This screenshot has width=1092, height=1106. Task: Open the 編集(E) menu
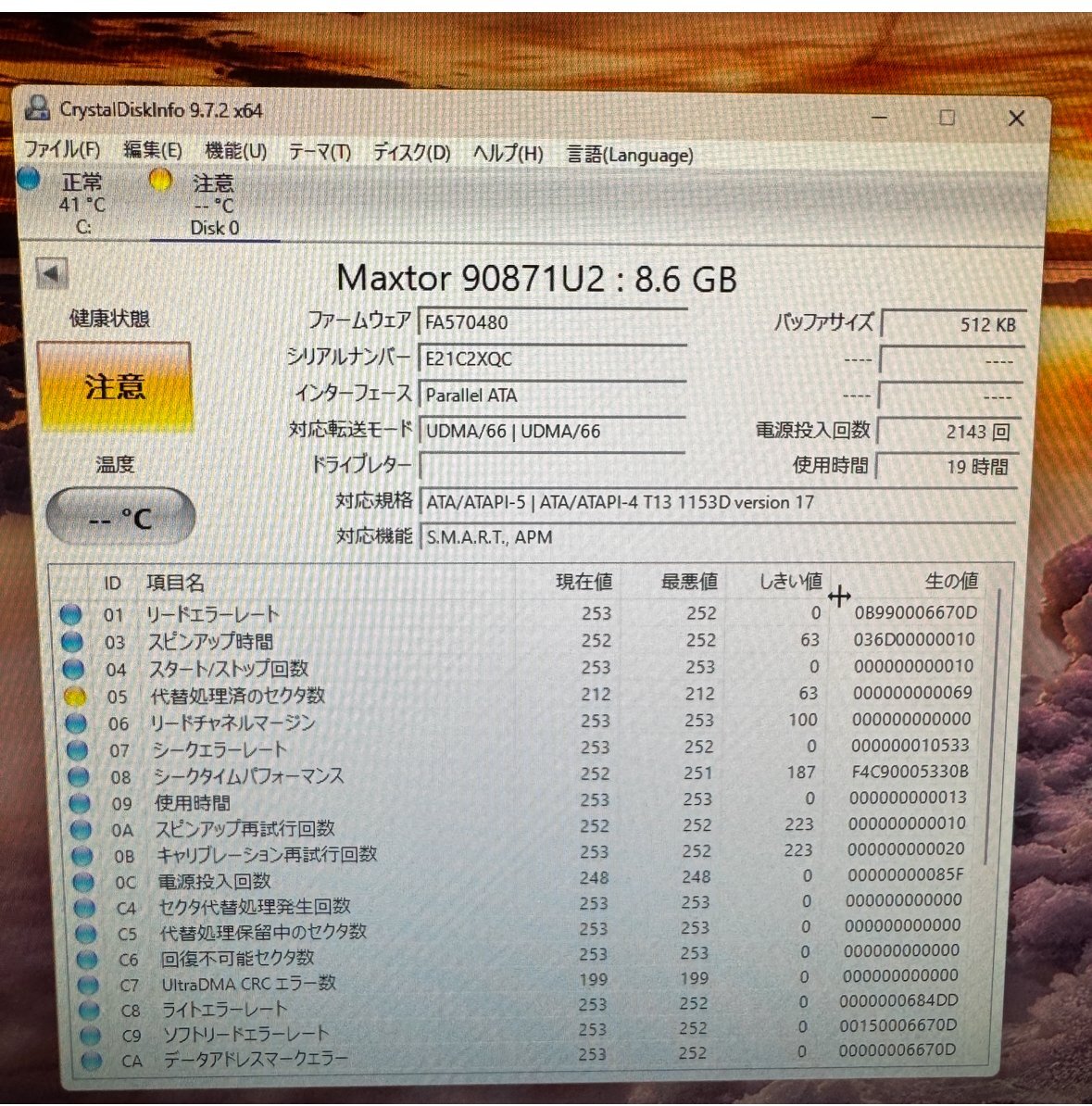153,150
